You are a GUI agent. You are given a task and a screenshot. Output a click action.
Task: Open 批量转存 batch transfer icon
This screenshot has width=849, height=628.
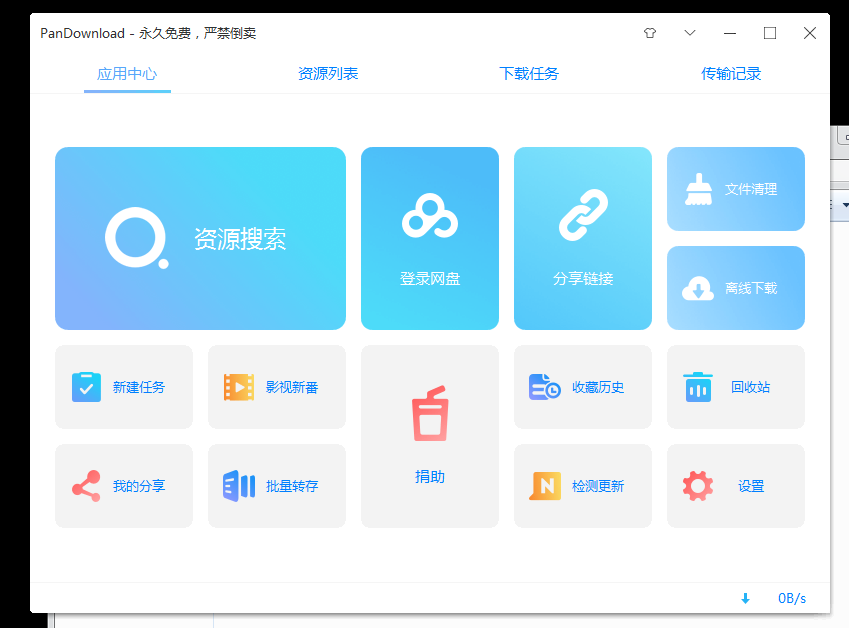point(239,486)
